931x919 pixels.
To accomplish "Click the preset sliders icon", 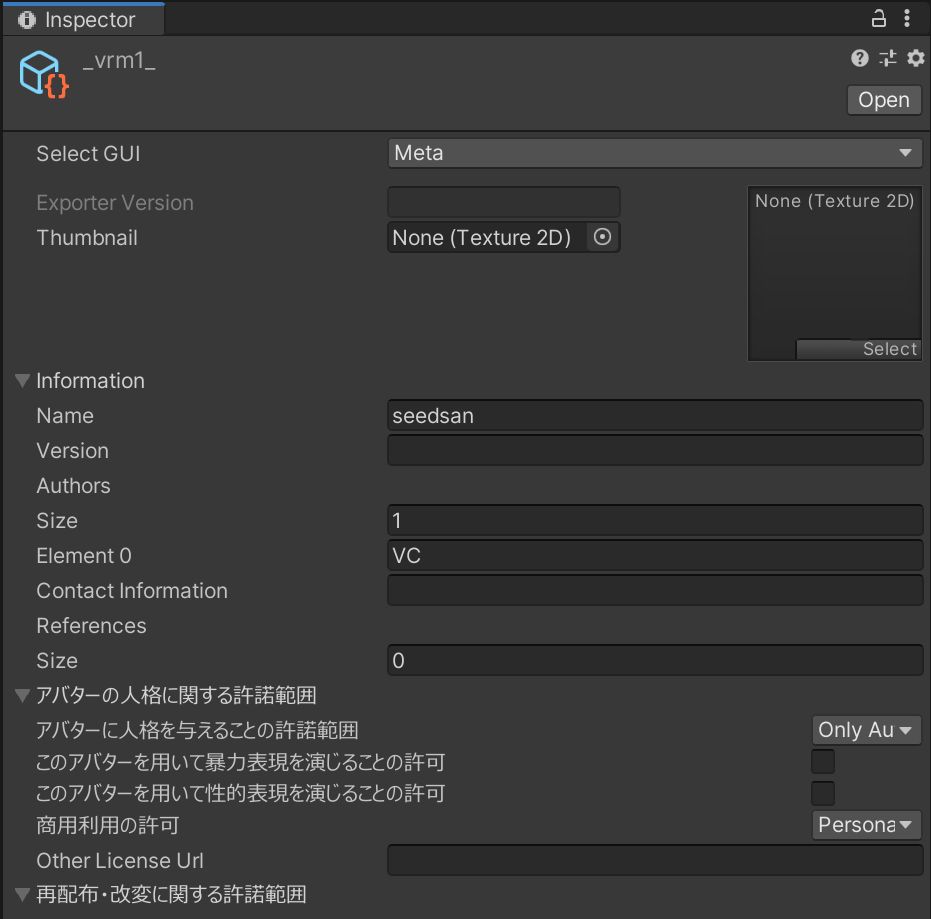I will point(888,58).
